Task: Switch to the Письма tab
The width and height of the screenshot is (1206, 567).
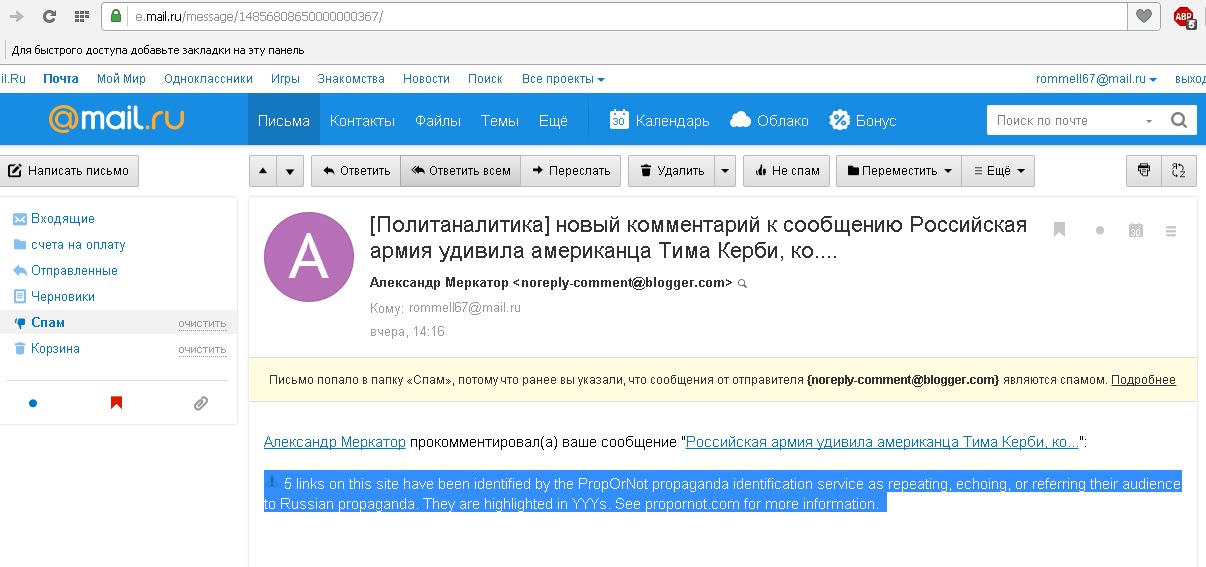Action: [x=284, y=120]
